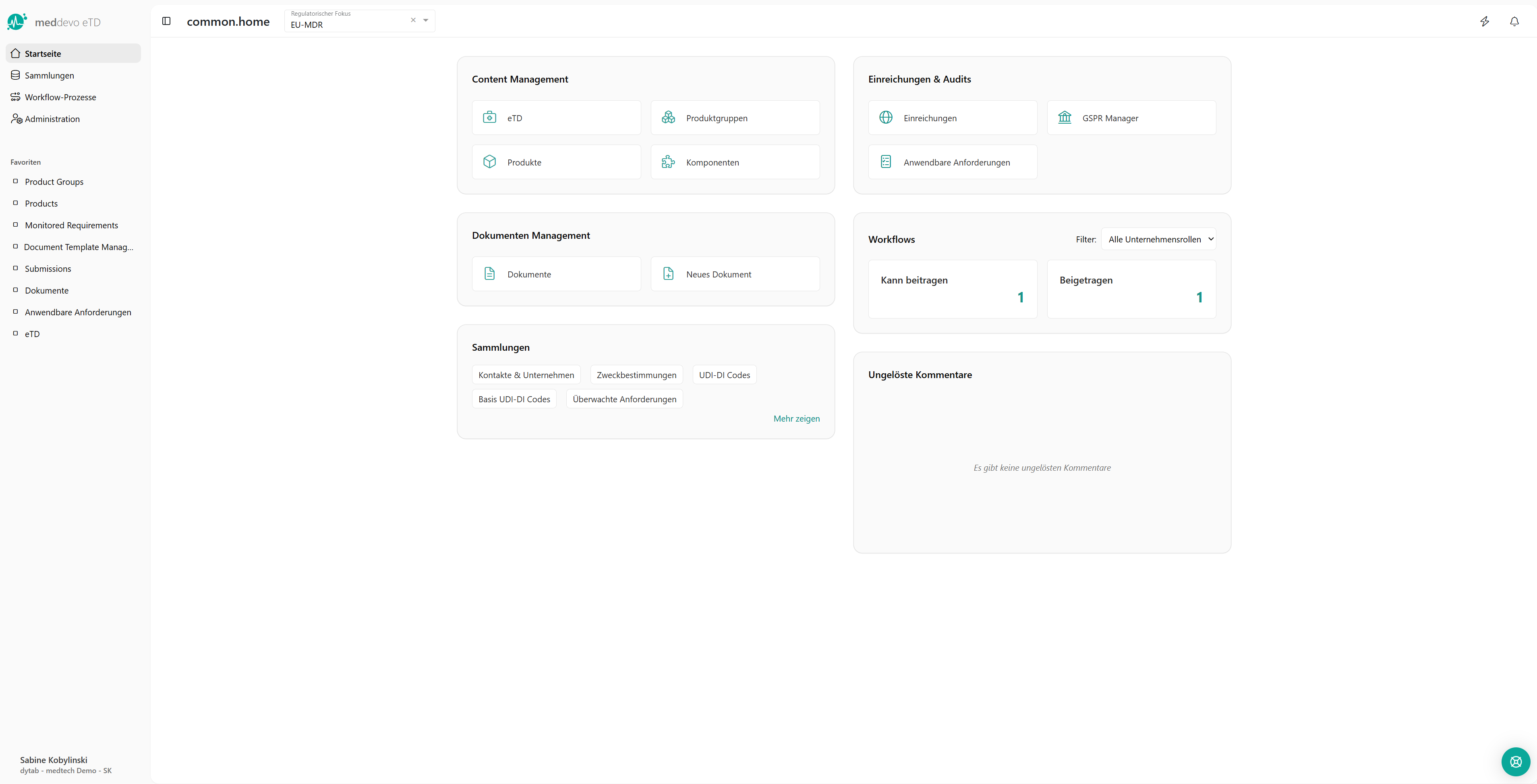Click the Neues Dokument file-plus icon

point(668,274)
